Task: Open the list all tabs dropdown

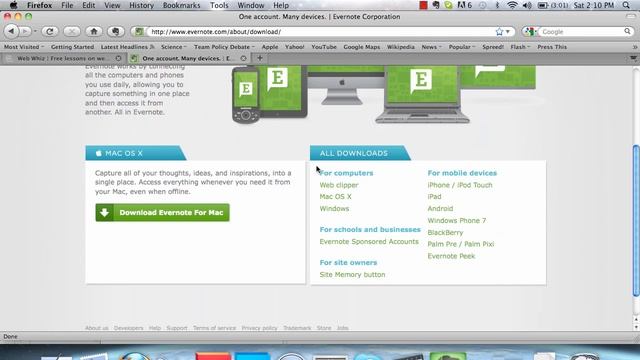Action: 633,58
